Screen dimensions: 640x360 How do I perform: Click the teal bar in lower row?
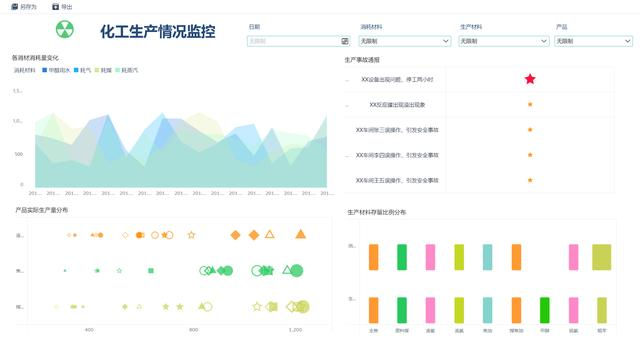pyautogui.click(x=487, y=310)
